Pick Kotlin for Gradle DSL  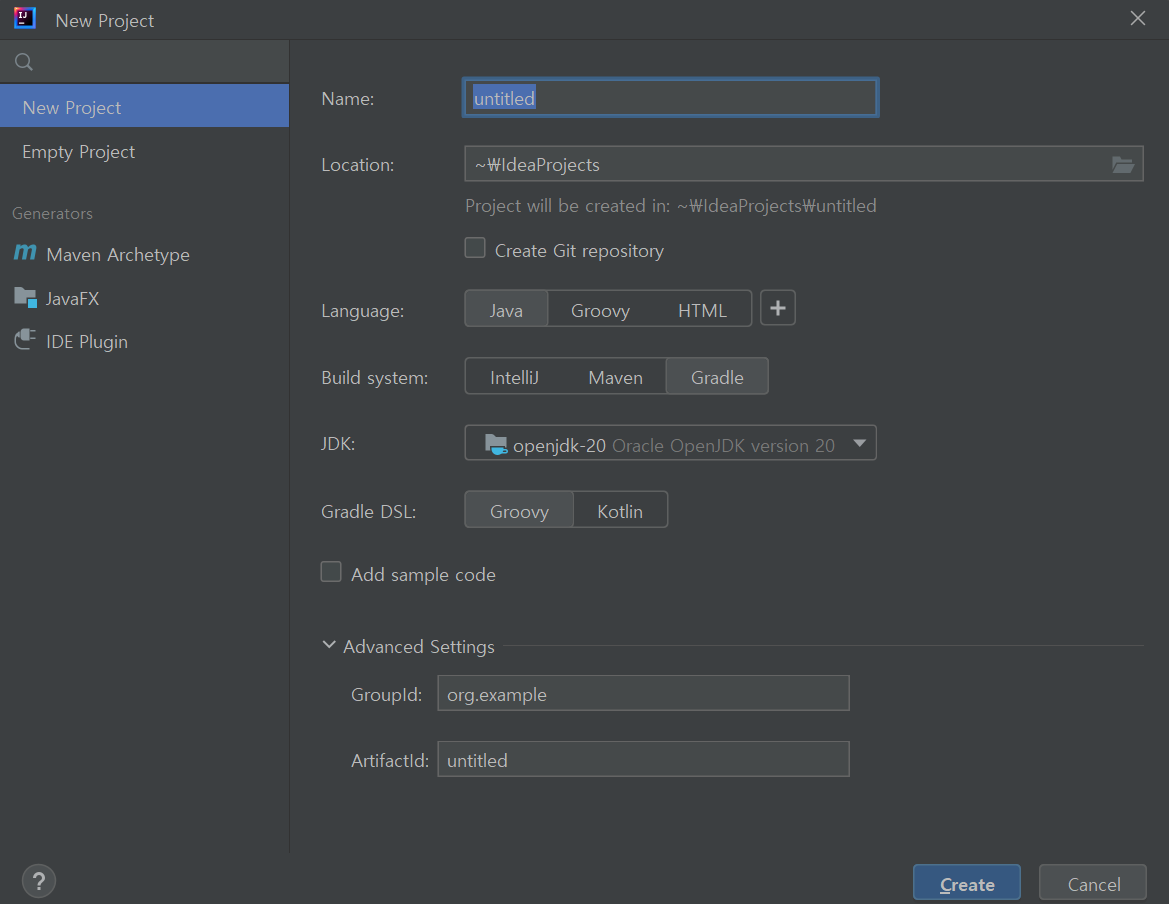(620, 510)
